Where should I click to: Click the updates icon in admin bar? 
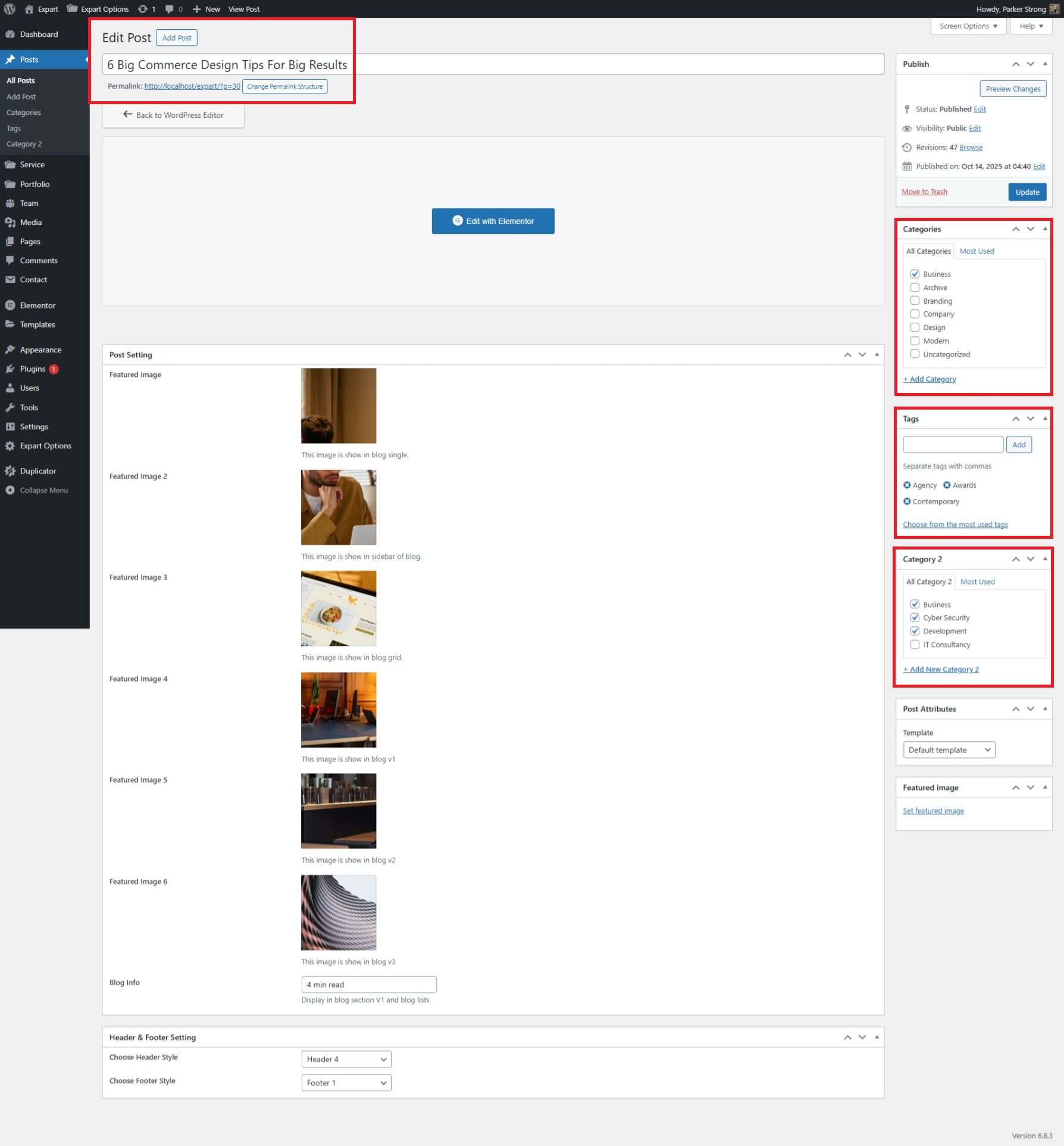(x=143, y=9)
